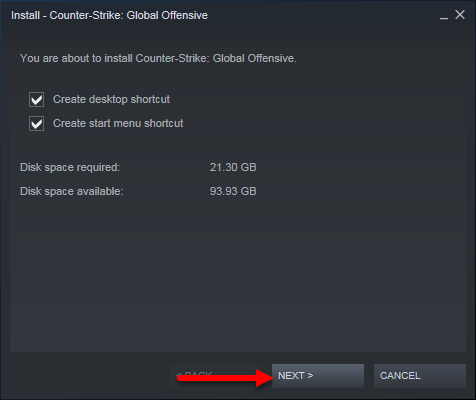Screen dimensions: 476x400
Task: Minimize the Install dialog window
Action: 444,15
